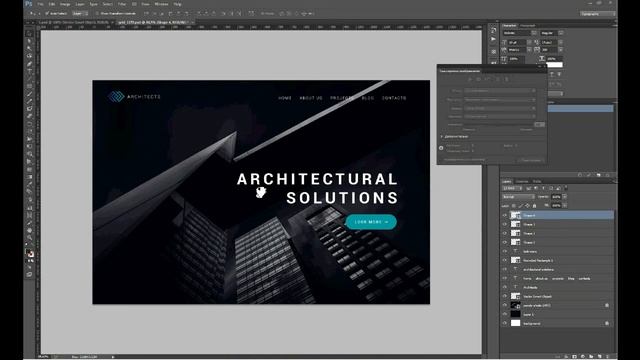Click the Fill value field
Screen dimensions: 640x360
(x=556, y=206)
